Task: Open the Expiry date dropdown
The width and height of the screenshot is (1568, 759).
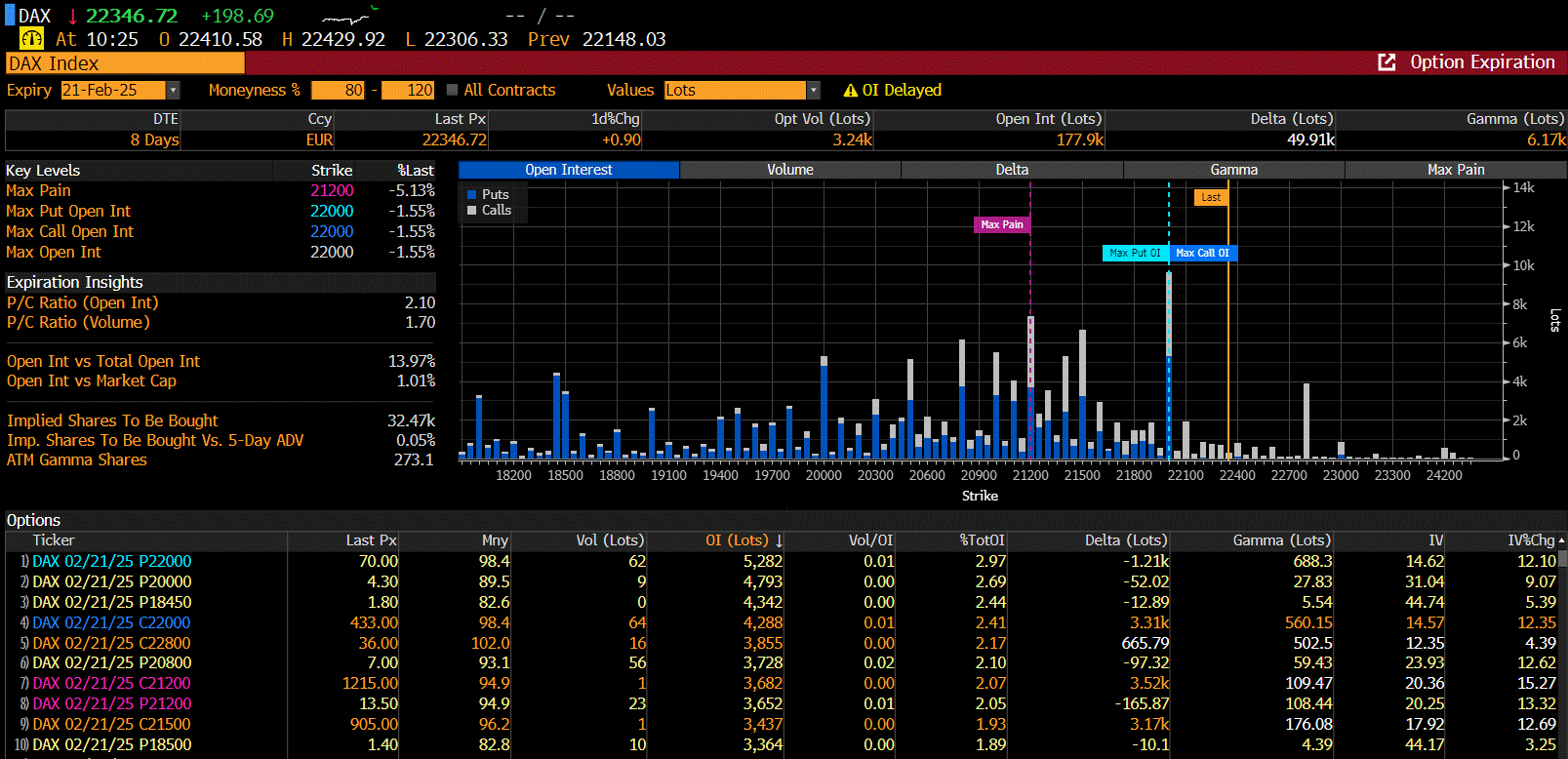Action: point(173,91)
